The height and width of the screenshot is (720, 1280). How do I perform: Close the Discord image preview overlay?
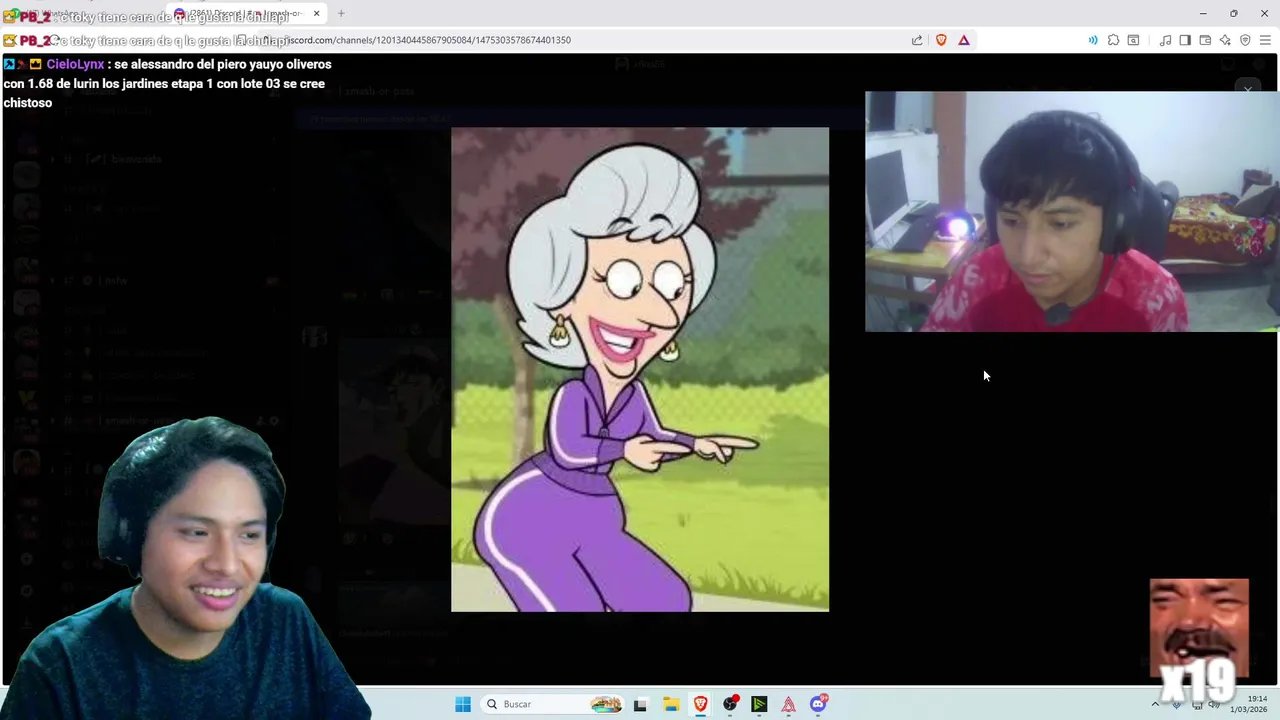click(x=1247, y=90)
